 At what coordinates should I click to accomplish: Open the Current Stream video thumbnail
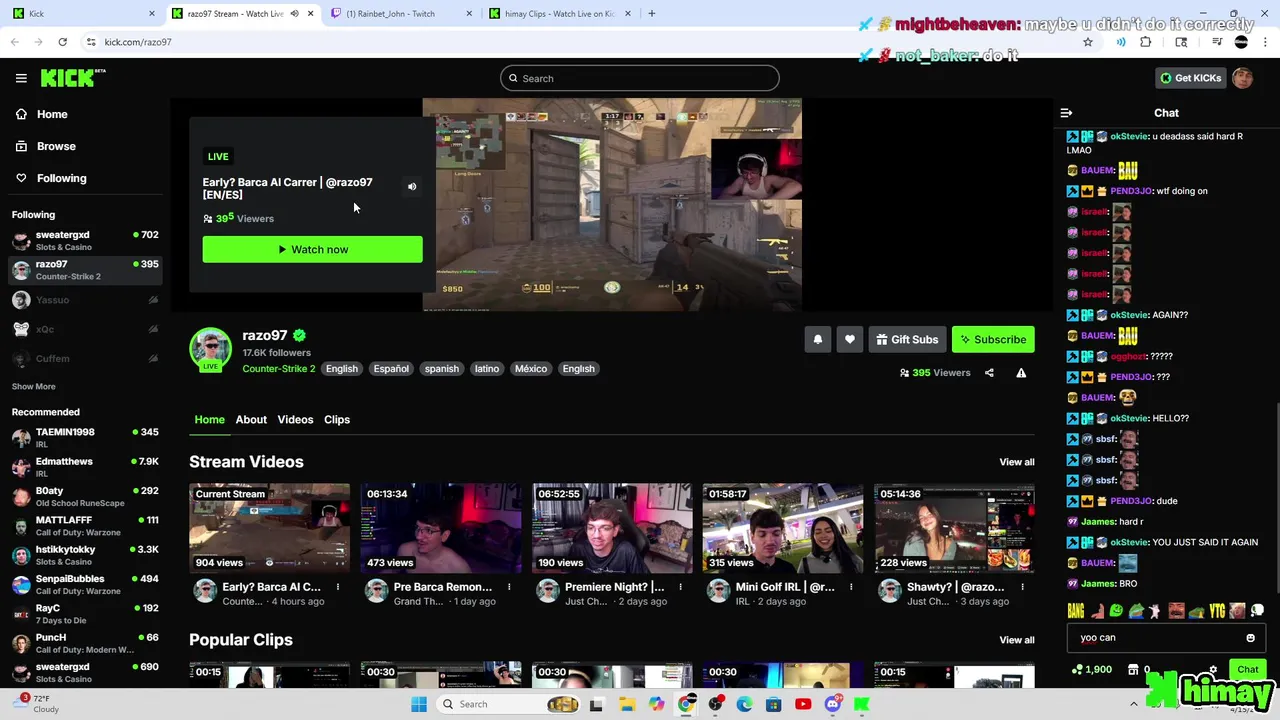tap(270, 529)
